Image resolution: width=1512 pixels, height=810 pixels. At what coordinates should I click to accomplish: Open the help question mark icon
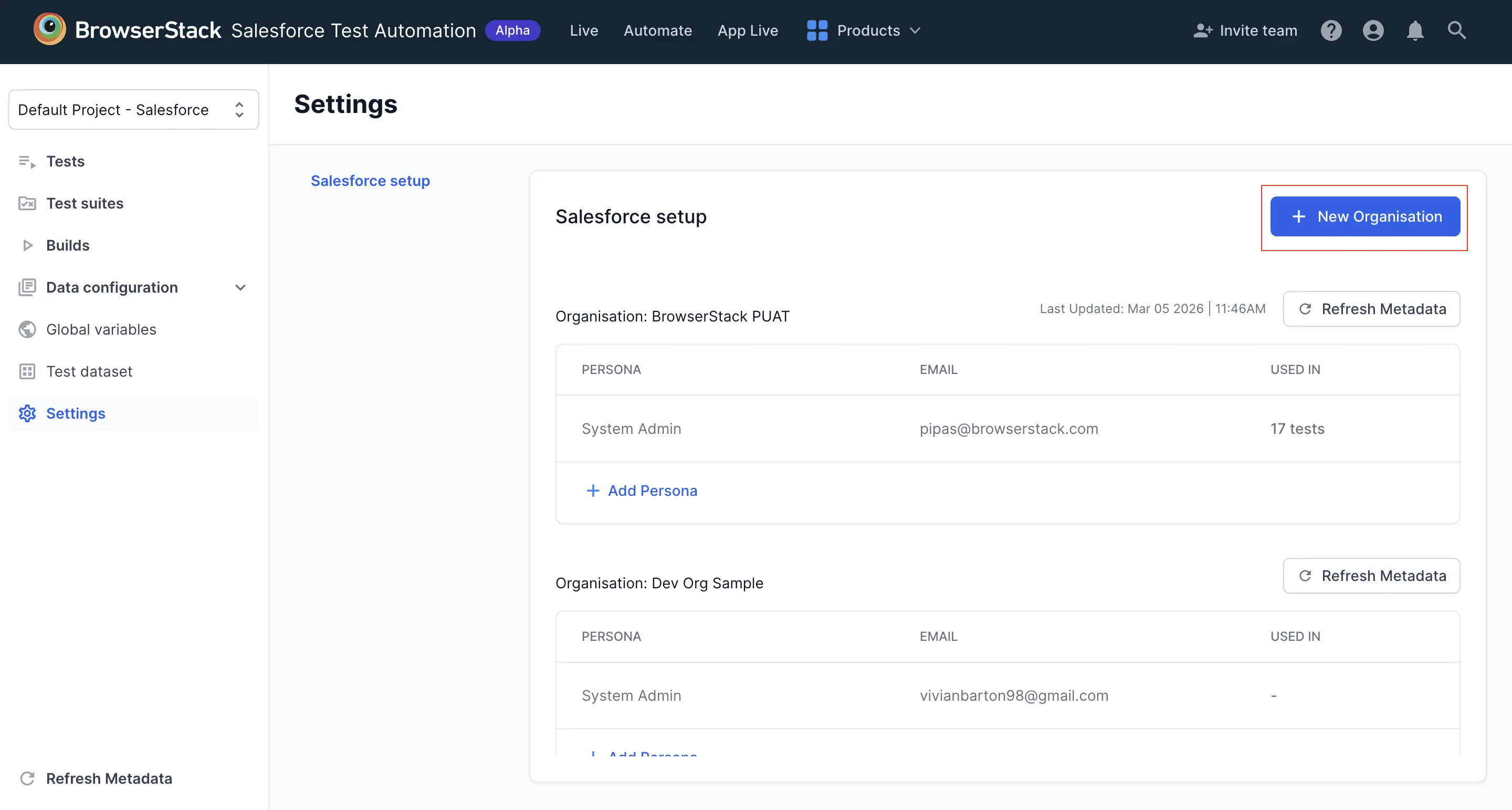[x=1331, y=30]
